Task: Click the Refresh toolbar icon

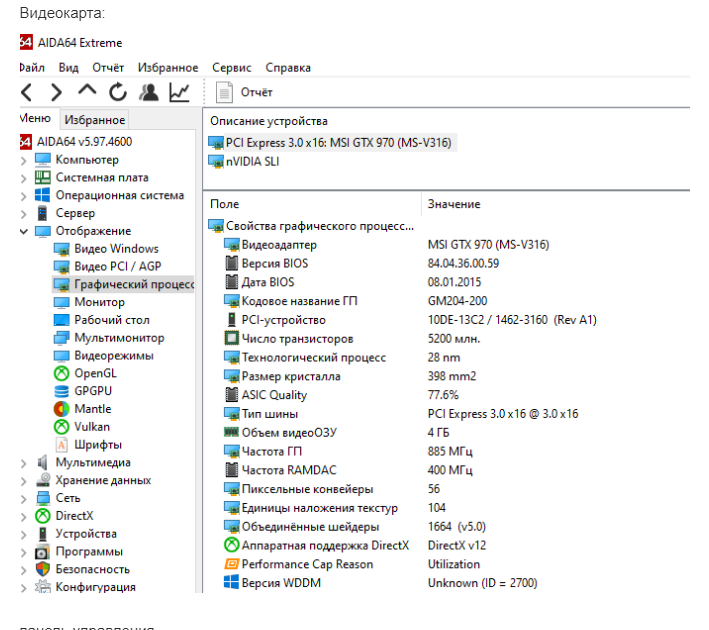Action: (118, 93)
